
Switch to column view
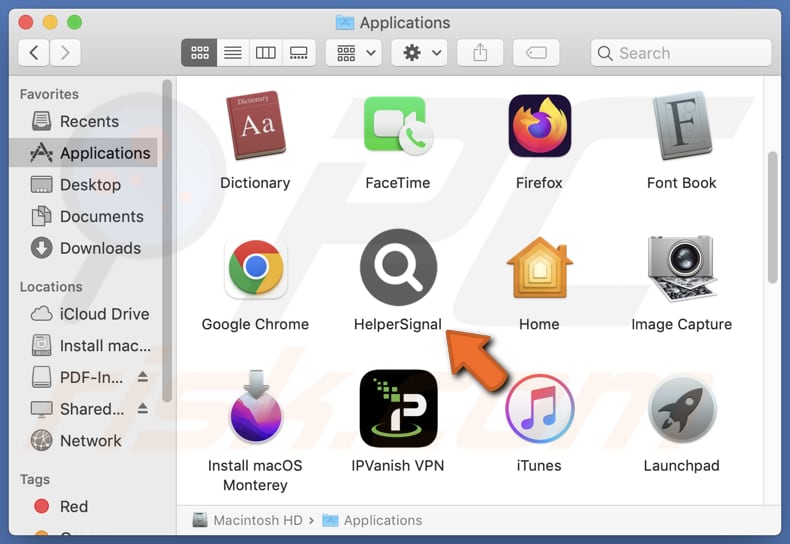point(266,52)
